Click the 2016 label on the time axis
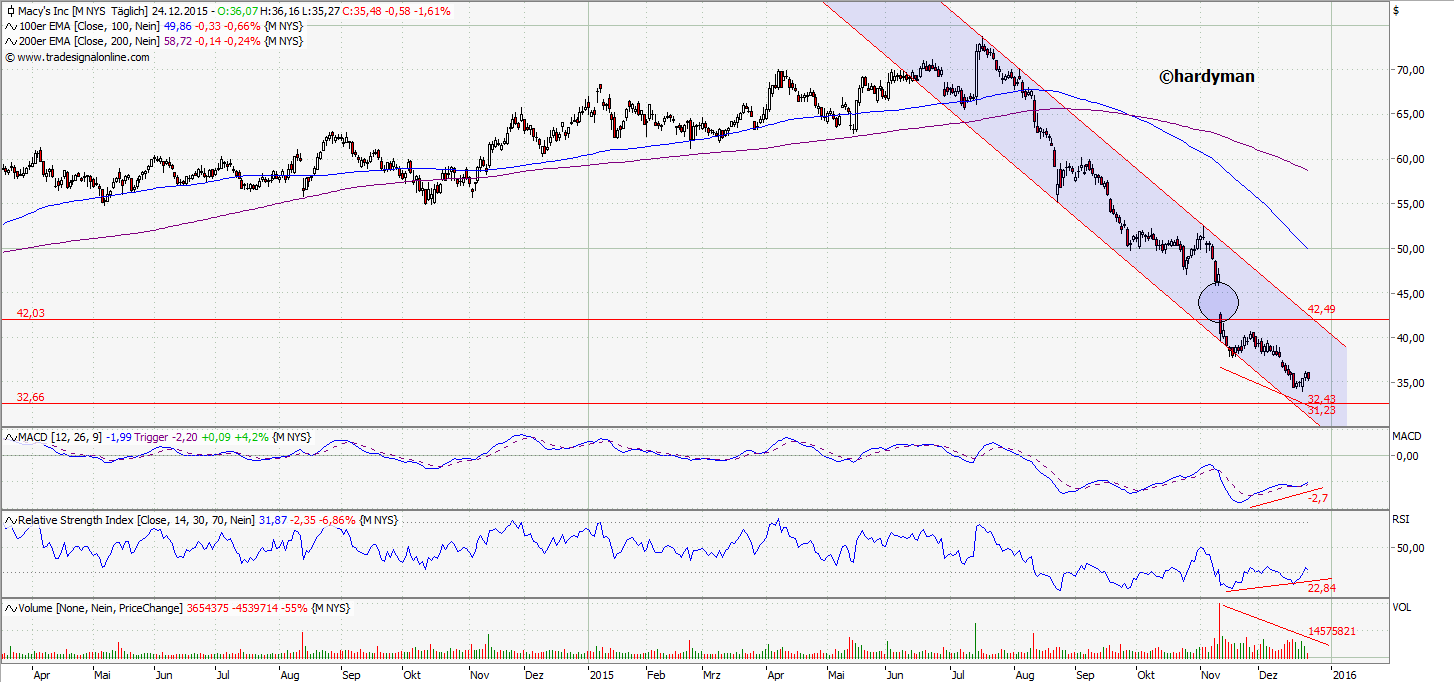1454x682 pixels. [1345, 675]
